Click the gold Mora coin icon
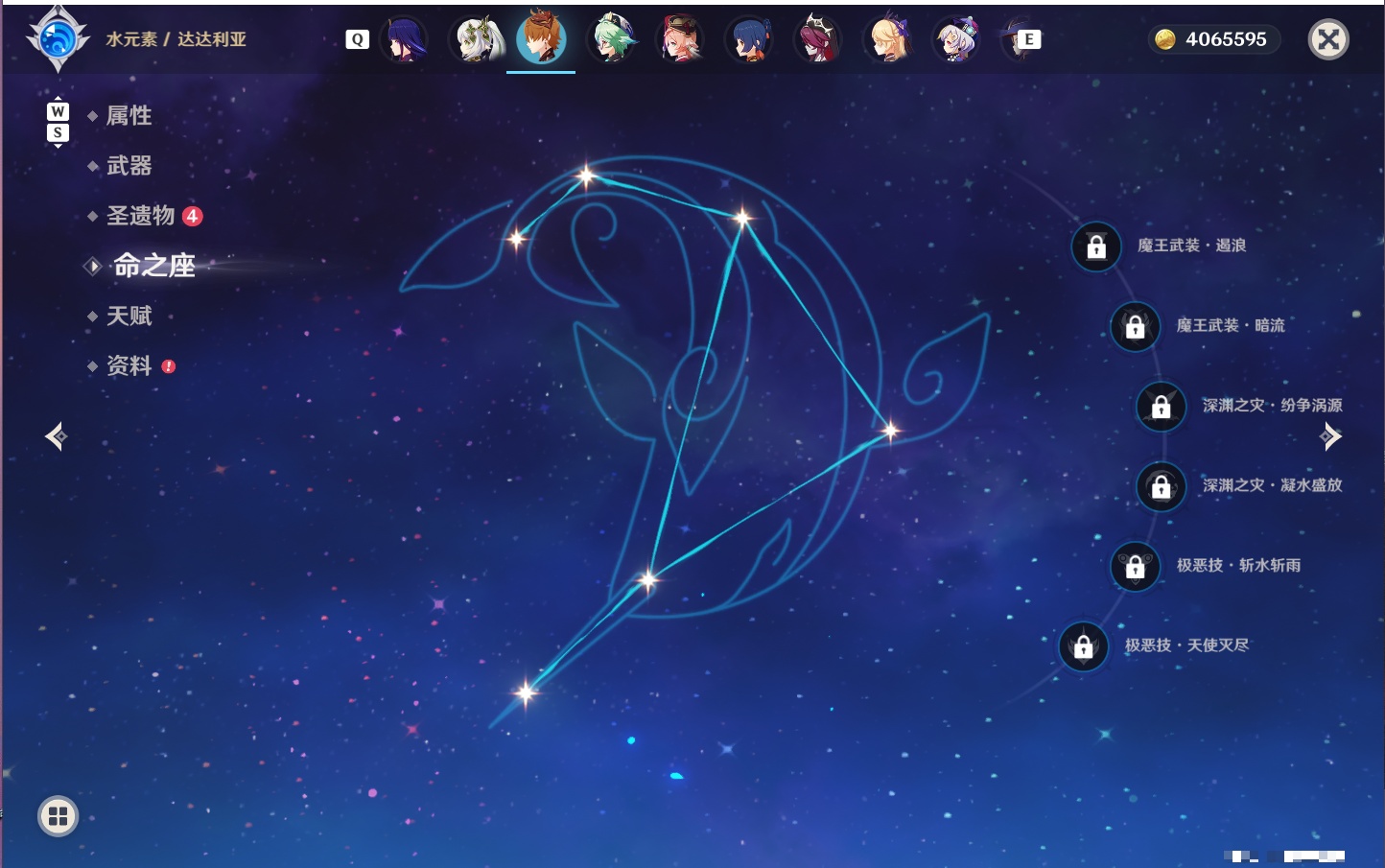Screen dimensions: 1385x868 pos(1165,39)
